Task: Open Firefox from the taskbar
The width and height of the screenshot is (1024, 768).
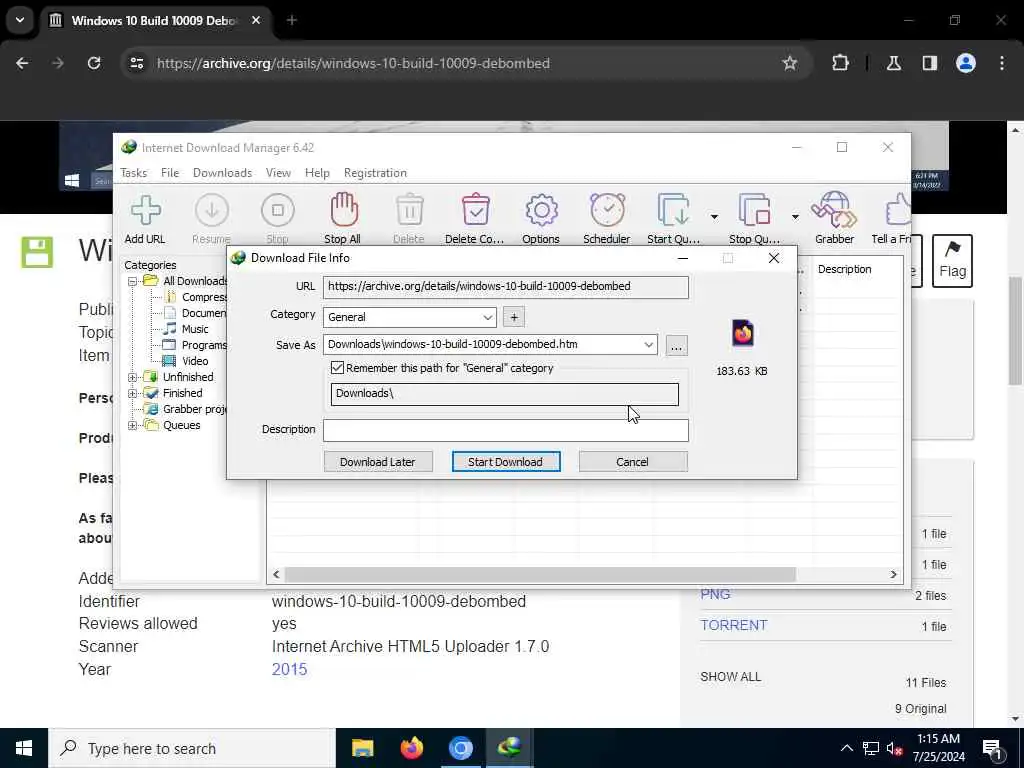Action: 411,748
